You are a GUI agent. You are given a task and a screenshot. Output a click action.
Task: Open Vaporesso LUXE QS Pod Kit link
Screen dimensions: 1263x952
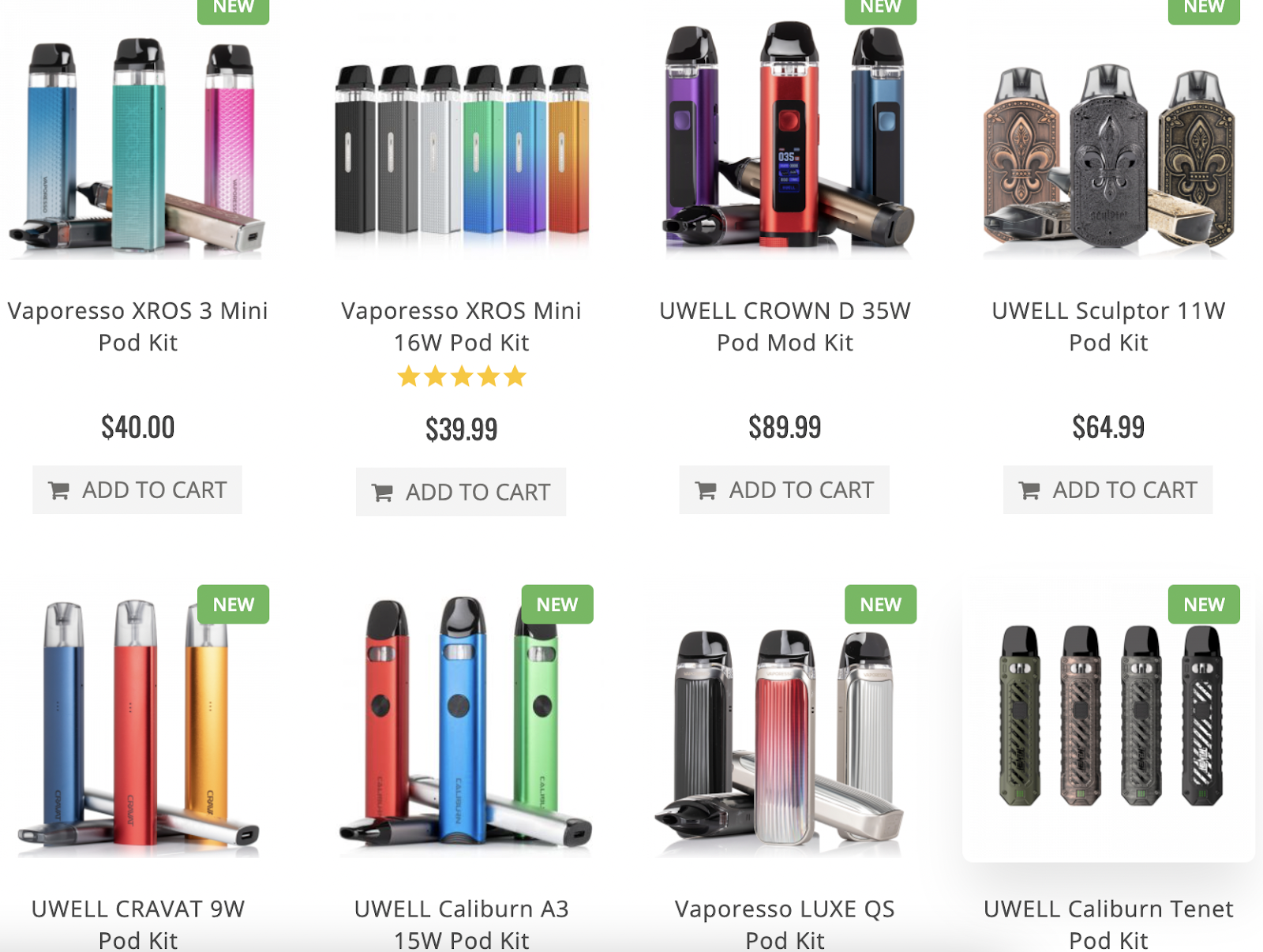click(x=785, y=924)
